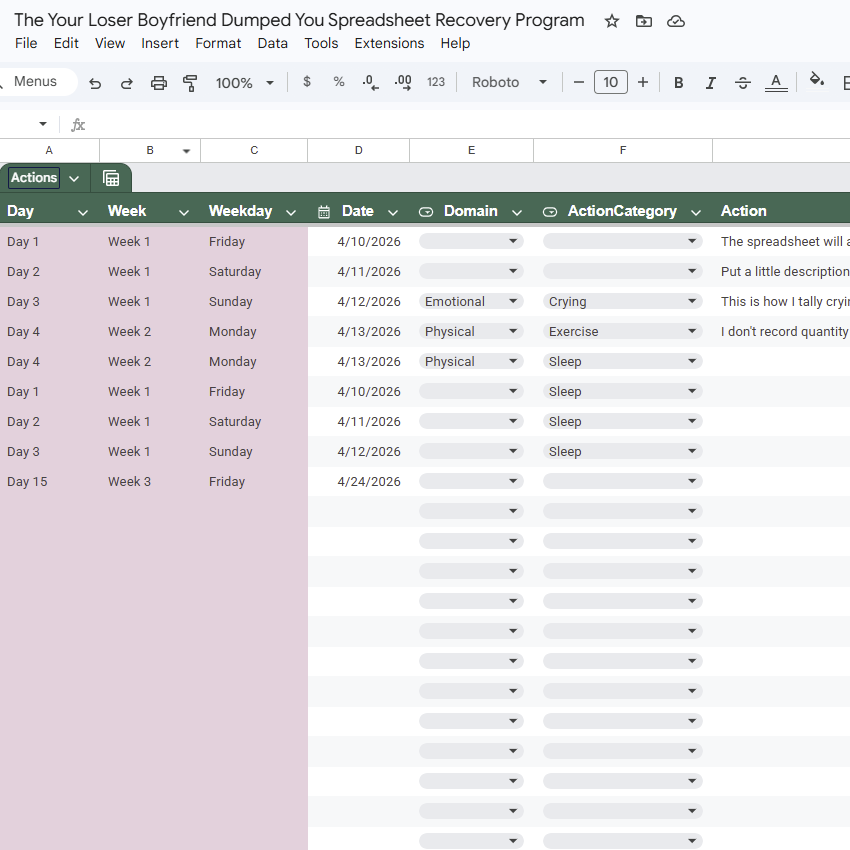
Task: Open the ActionCategory column options
Action: tap(696, 212)
